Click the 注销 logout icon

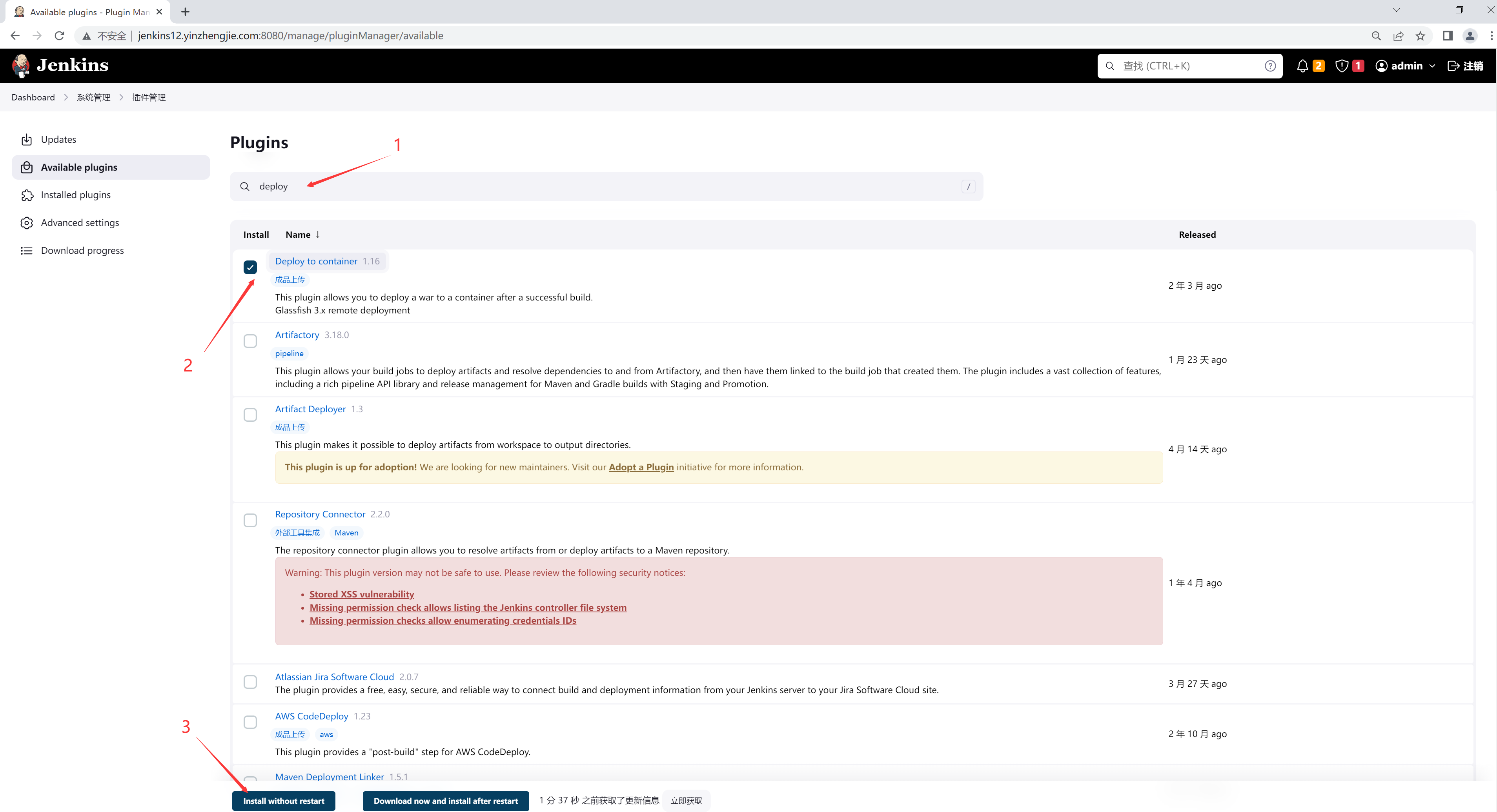[1453, 66]
